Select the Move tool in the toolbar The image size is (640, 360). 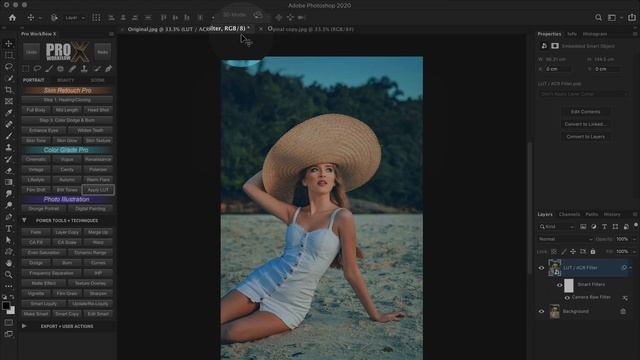point(9,44)
